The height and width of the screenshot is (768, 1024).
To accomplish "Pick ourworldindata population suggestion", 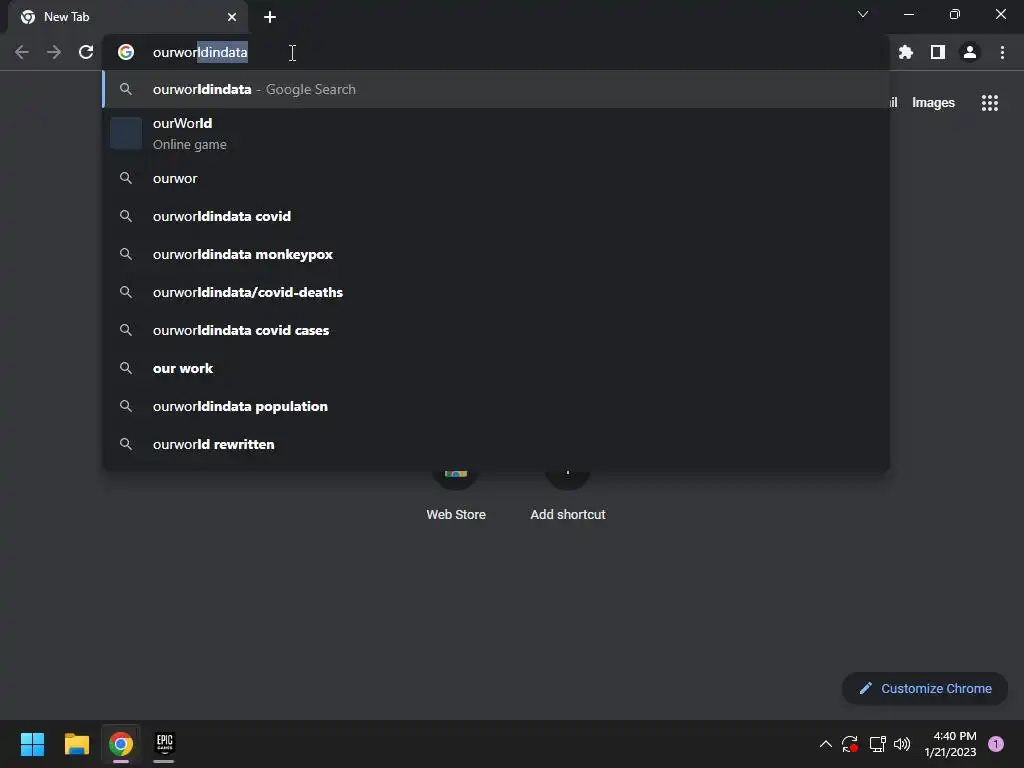I will point(496,406).
